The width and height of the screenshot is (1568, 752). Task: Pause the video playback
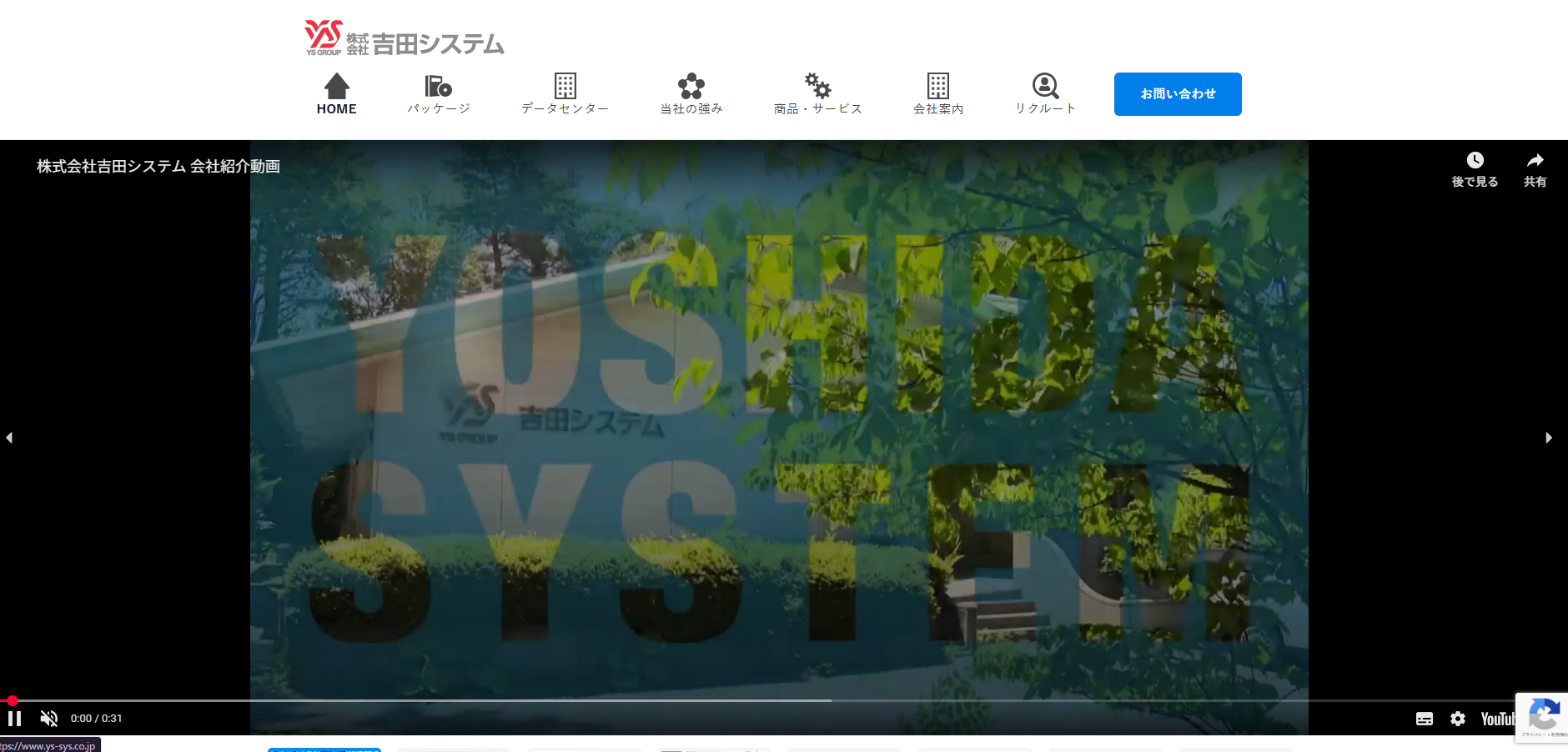coord(15,719)
